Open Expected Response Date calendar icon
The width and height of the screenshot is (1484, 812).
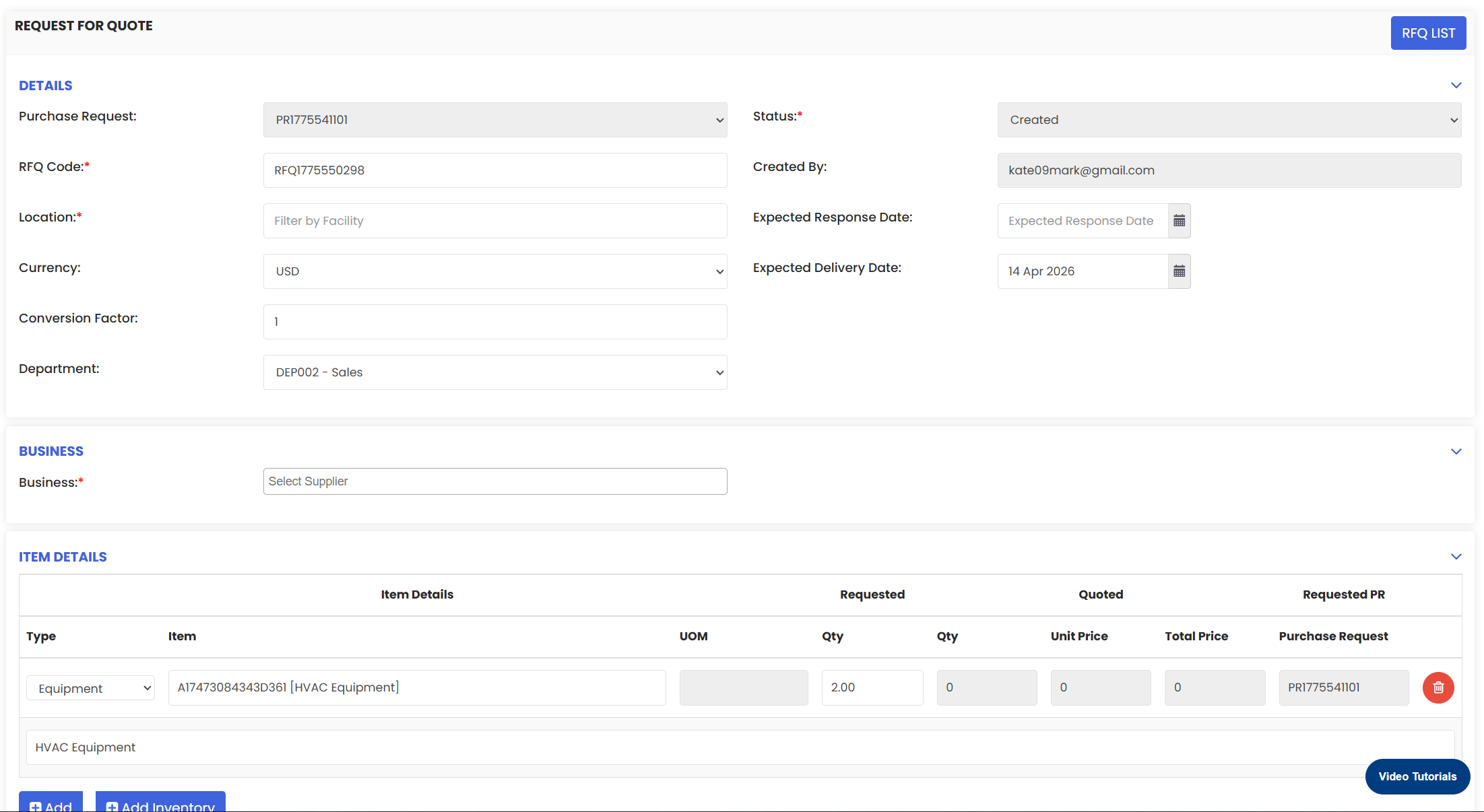(1179, 221)
